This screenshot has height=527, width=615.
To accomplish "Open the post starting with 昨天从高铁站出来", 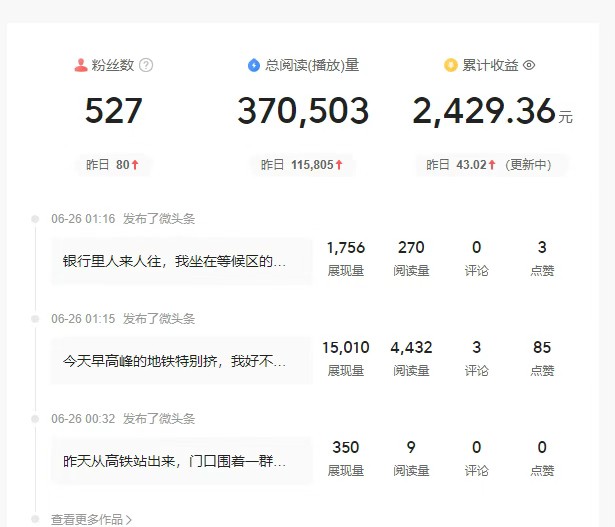I will click(x=181, y=461).
